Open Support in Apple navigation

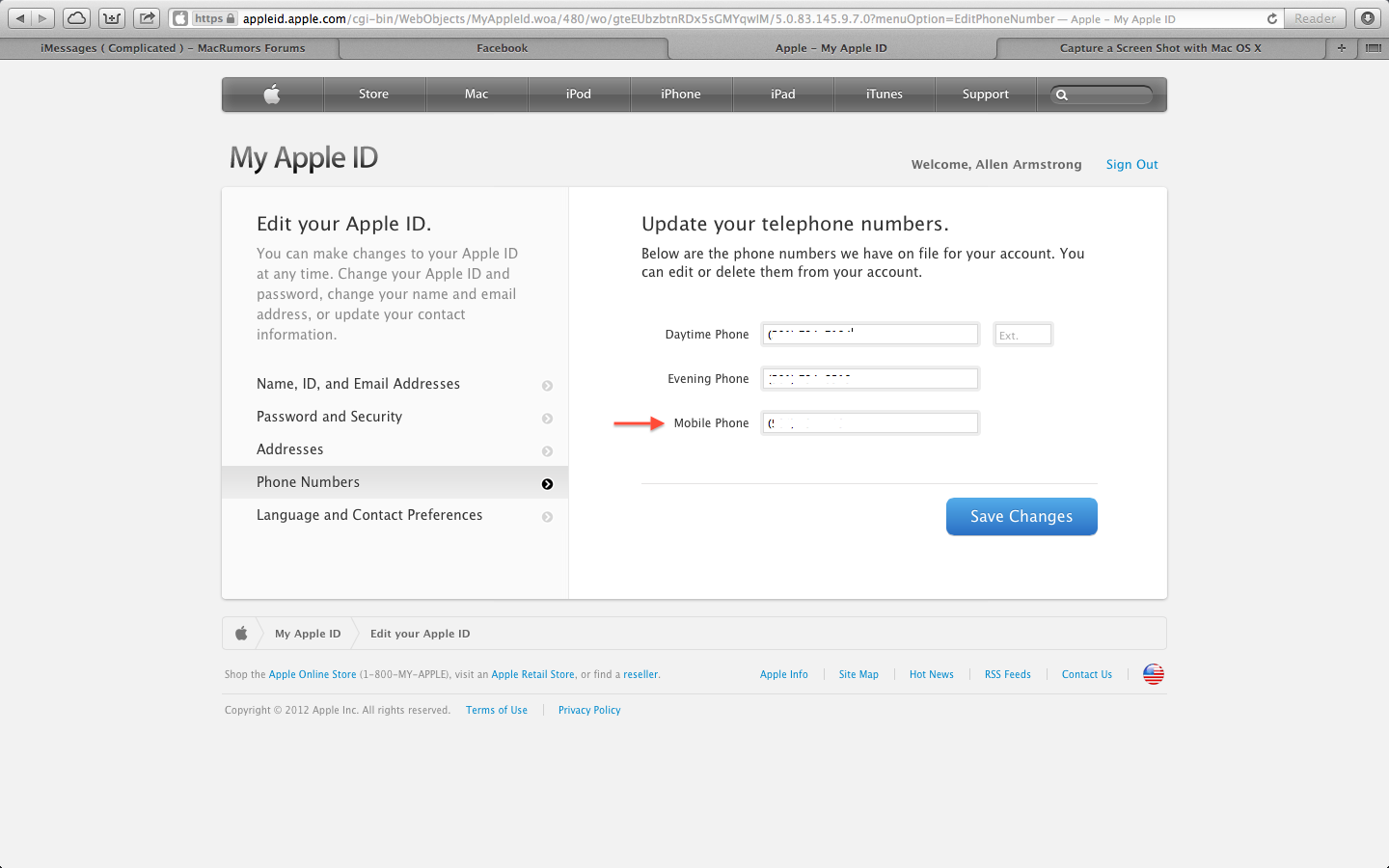coord(986,94)
